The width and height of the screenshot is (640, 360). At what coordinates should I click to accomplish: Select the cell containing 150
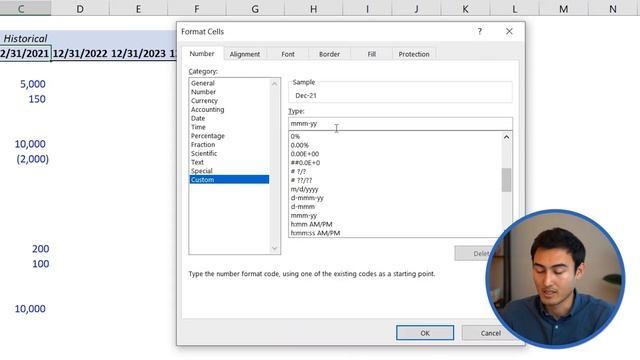pyautogui.click(x=25, y=99)
